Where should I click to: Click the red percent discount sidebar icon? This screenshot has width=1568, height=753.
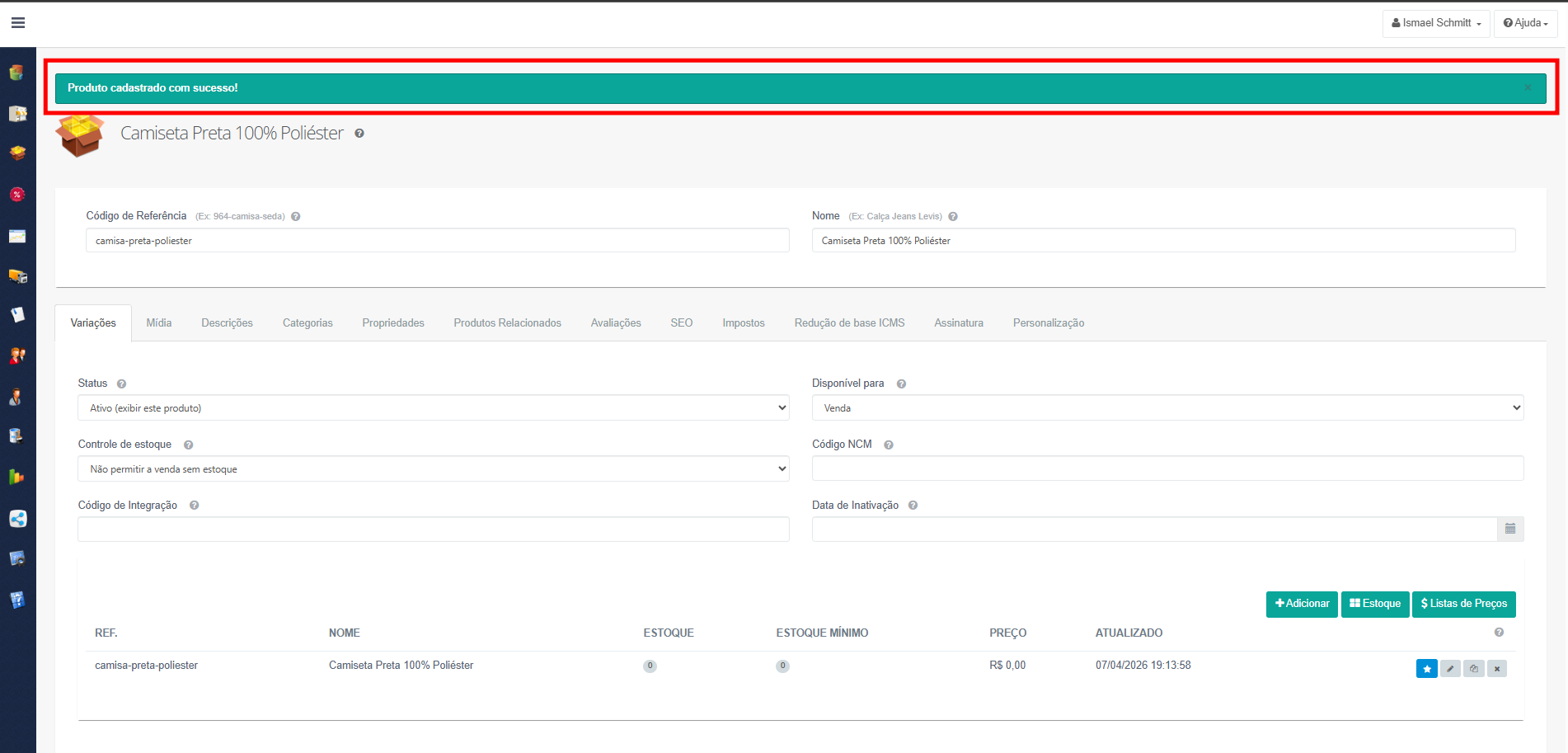coord(17,195)
